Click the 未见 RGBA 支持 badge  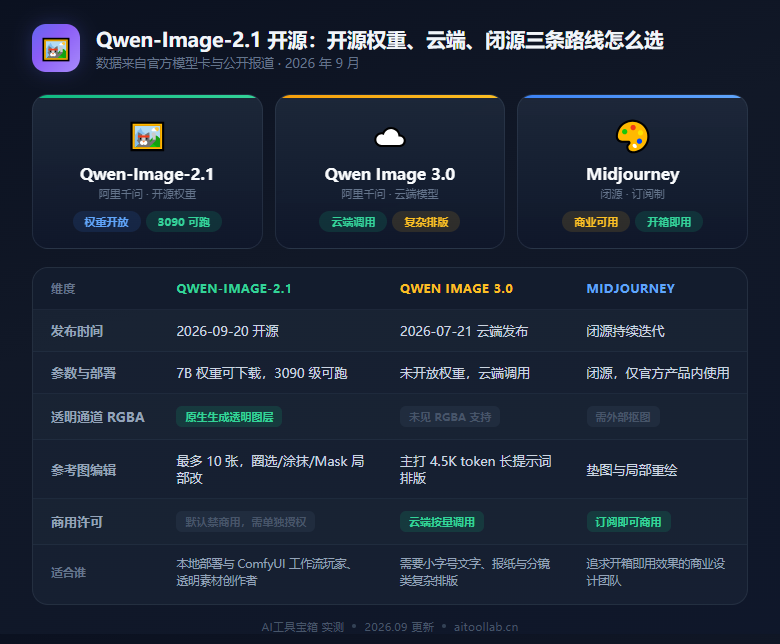click(450, 417)
